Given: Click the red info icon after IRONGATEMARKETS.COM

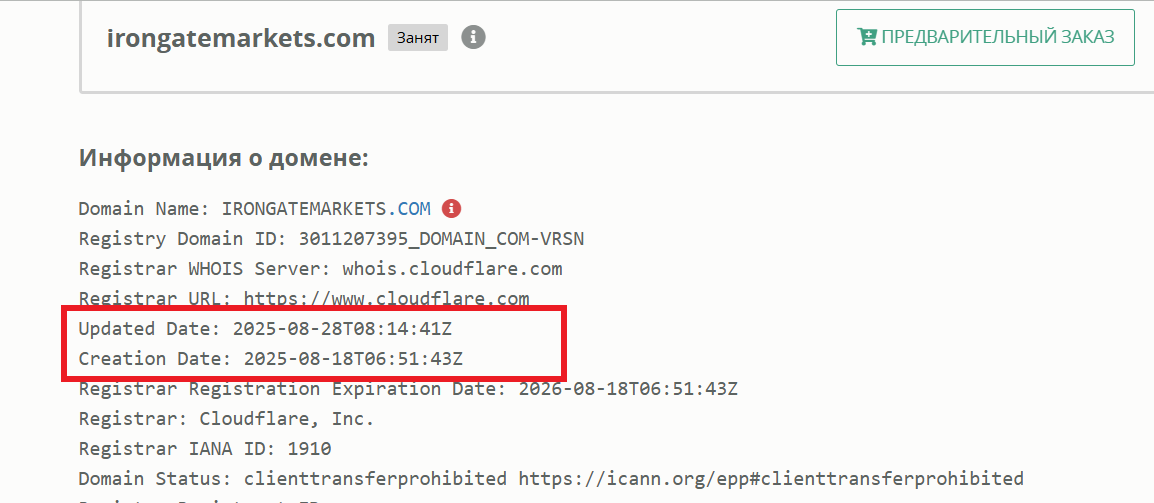Looking at the screenshot, I should [x=451, y=209].
